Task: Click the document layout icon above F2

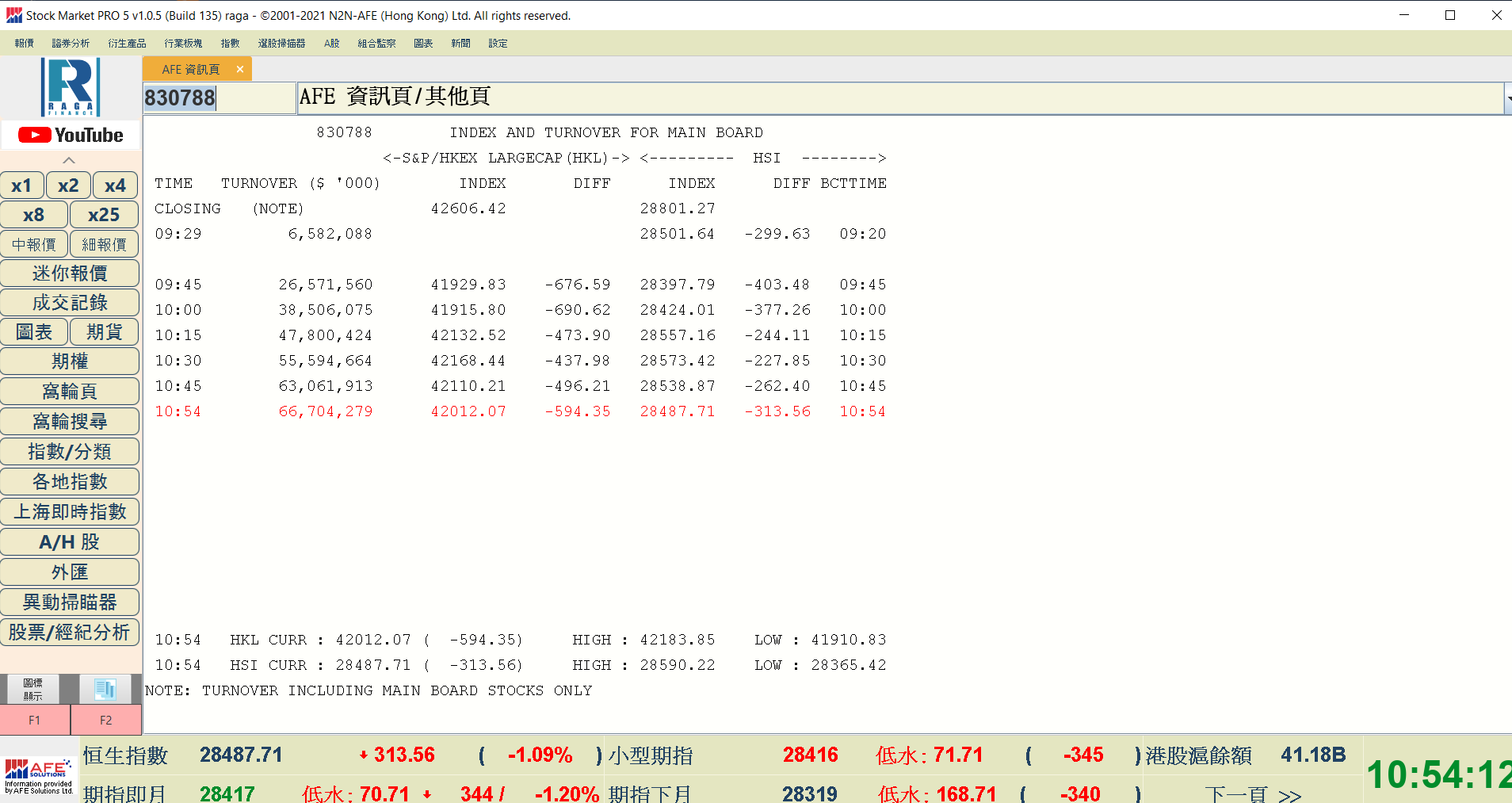Action: click(x=105, y=688)
